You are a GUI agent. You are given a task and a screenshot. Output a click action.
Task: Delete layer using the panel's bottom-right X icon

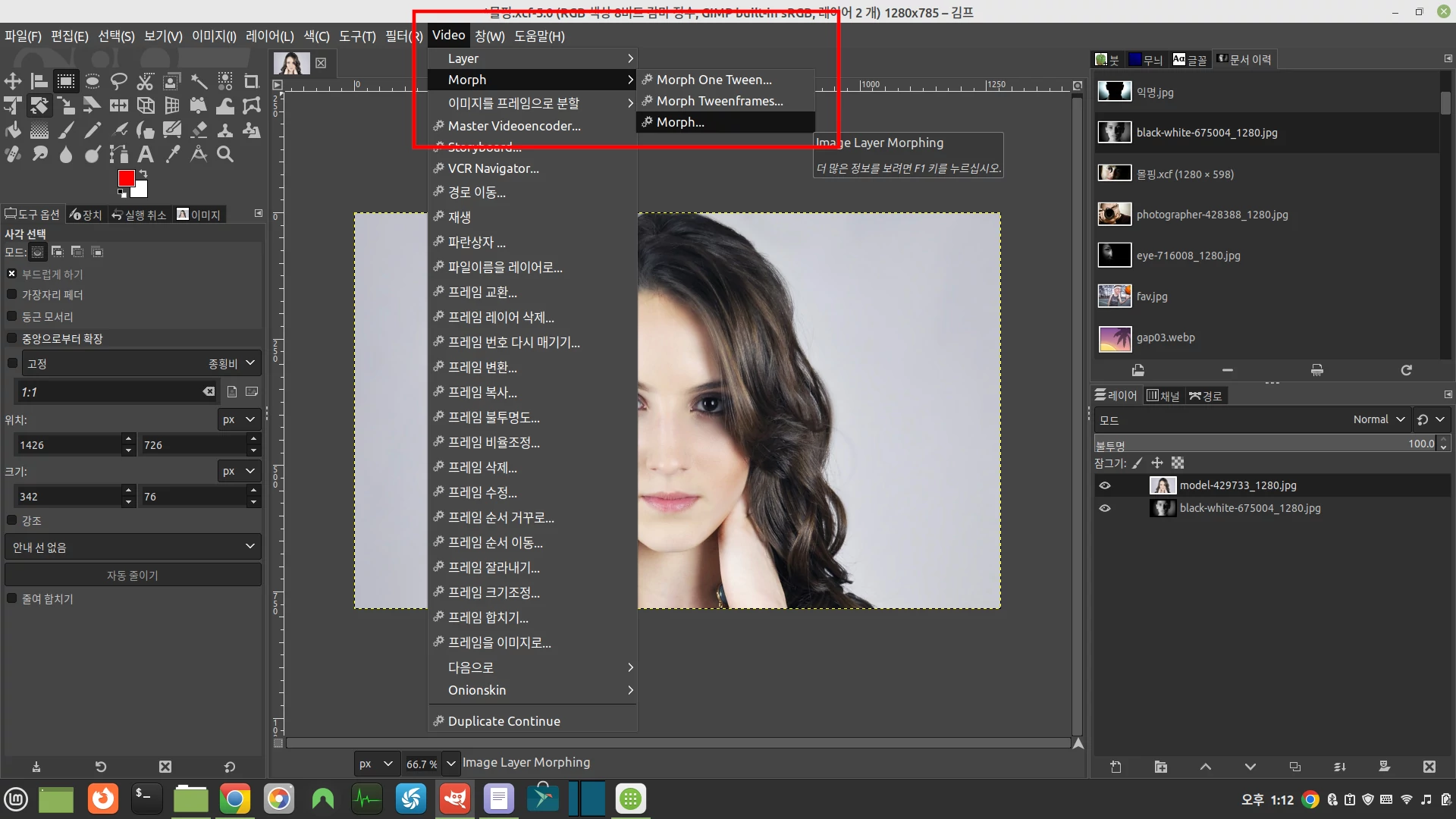1429,767
